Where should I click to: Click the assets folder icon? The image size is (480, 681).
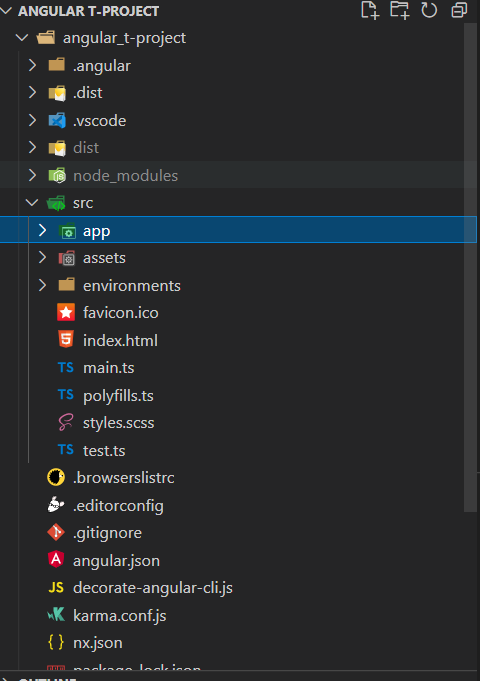[x=67, y=258]
